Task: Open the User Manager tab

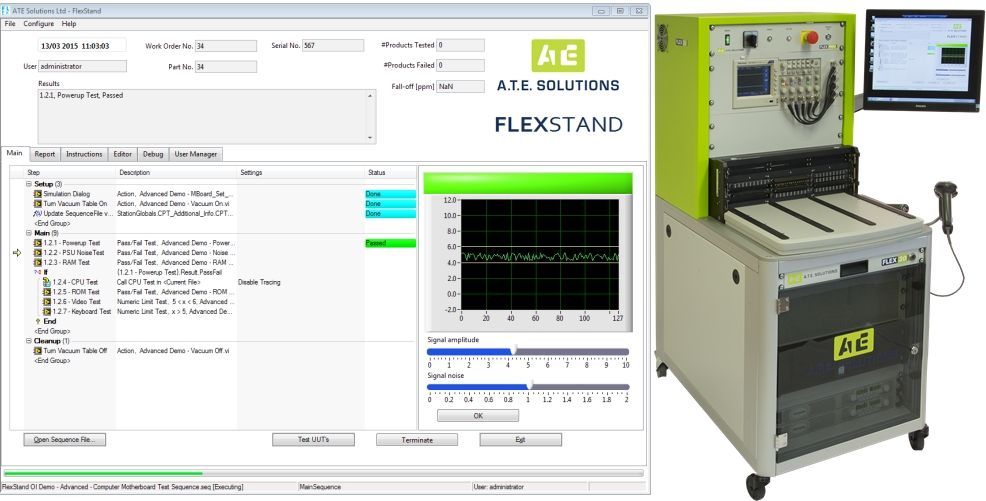Action: click(x=196, y=154)
